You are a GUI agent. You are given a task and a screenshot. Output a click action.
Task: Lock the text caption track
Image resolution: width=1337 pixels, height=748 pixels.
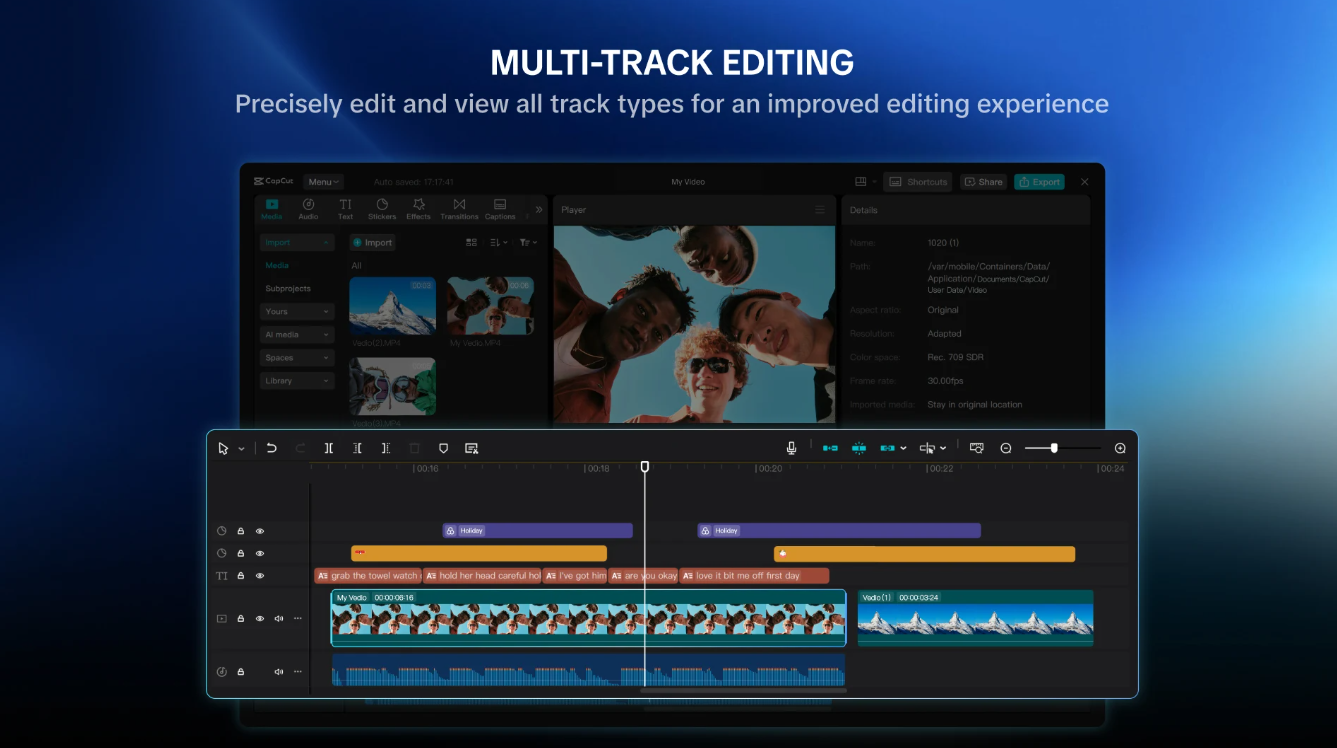(x=241, y=576)
